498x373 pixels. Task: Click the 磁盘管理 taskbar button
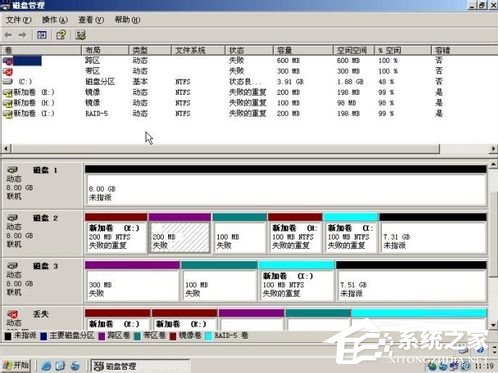coord(140,366)
